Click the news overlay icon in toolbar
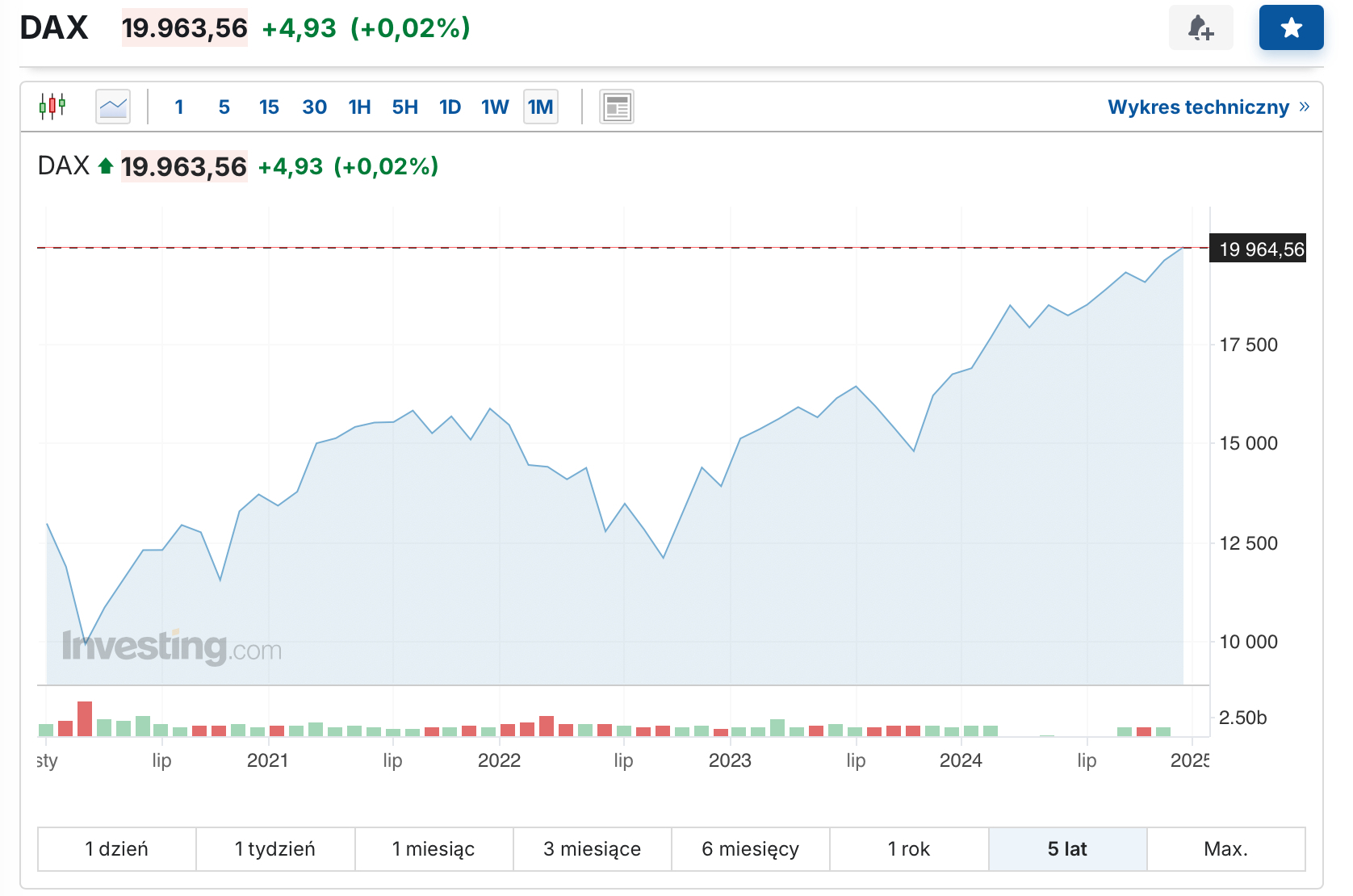This screenshot has height=896, width=1353. pos(617,107)
